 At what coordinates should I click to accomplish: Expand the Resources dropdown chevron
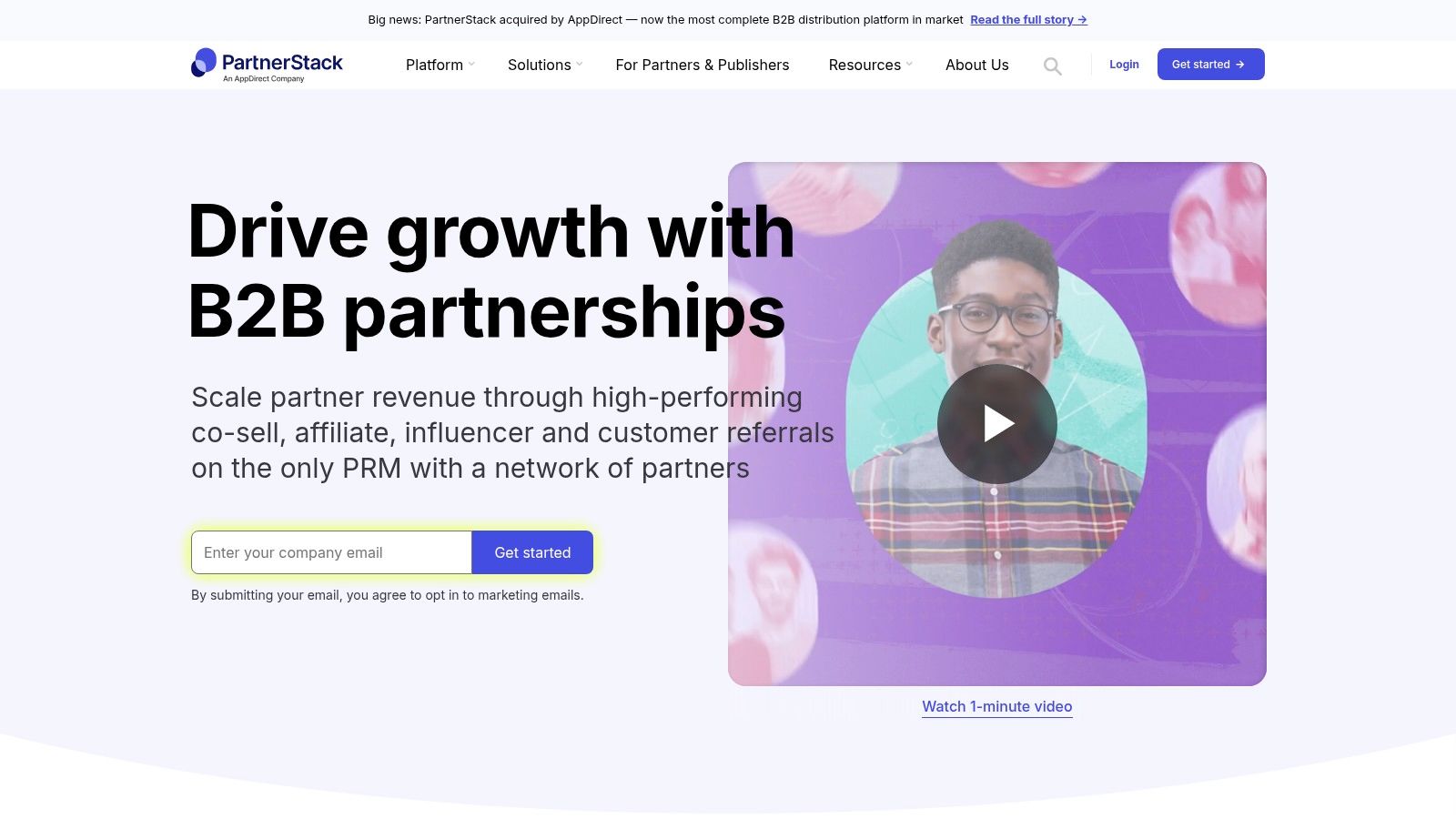909,65
